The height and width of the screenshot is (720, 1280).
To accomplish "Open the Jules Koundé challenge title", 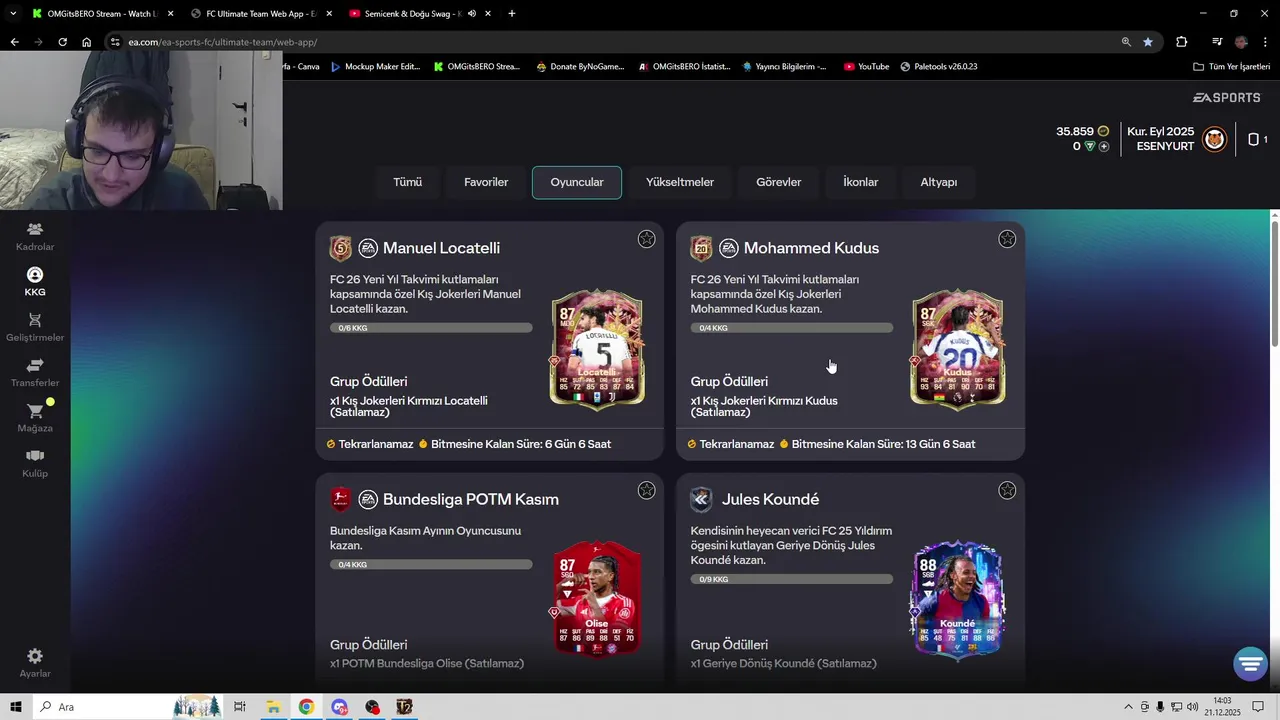I will coord(770,499).
